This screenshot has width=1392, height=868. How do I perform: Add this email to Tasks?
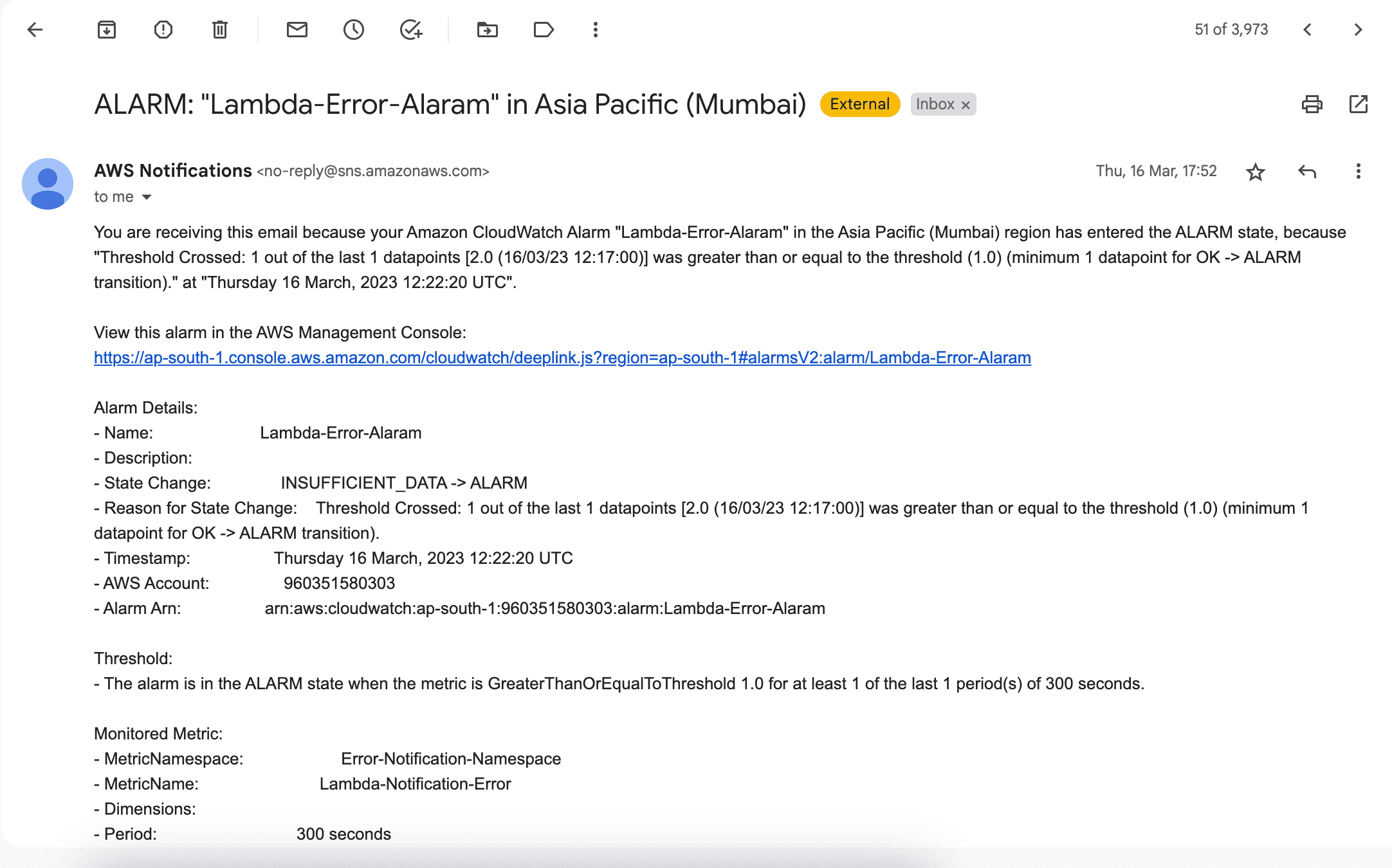[411, 30]
